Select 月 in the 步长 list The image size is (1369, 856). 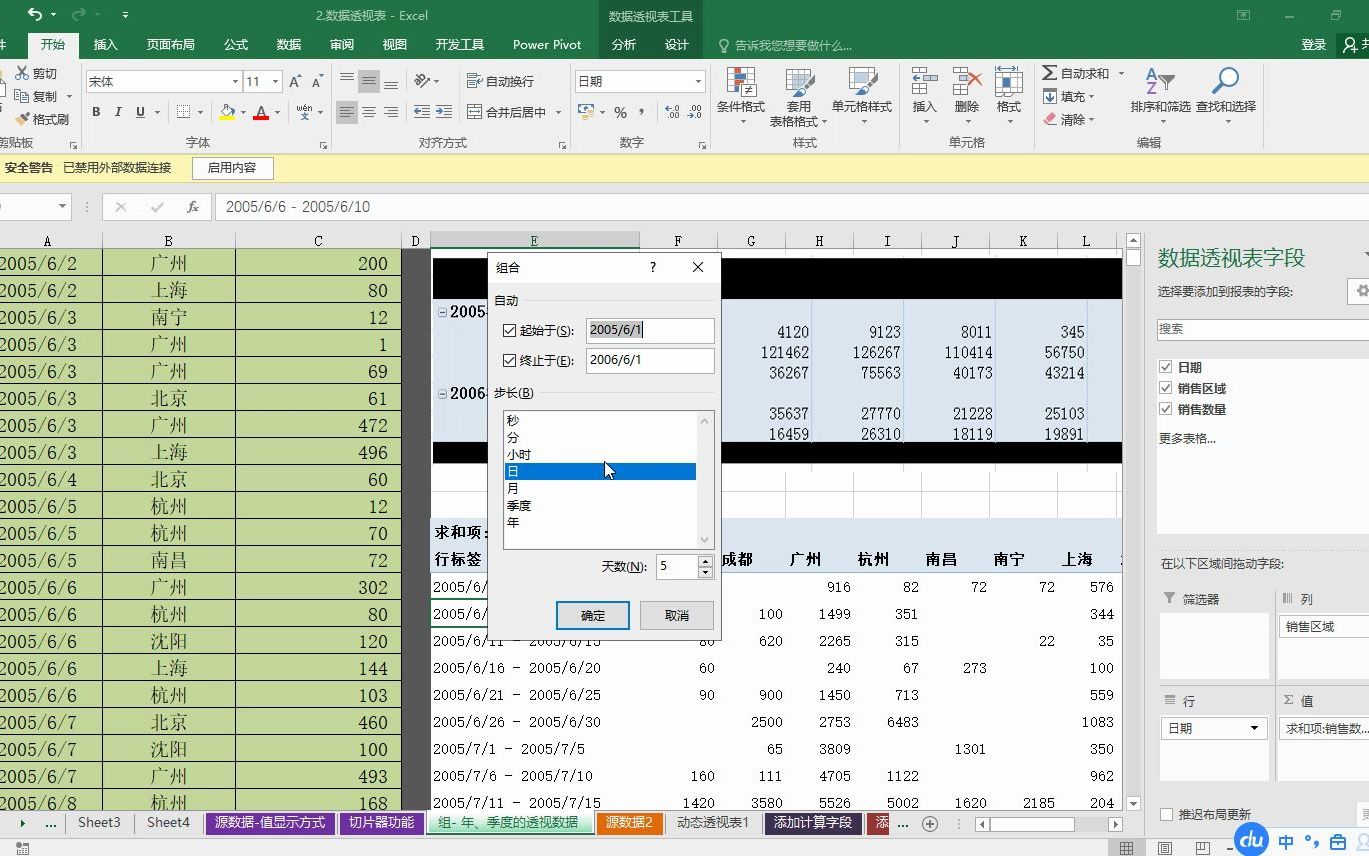(512, 488)
